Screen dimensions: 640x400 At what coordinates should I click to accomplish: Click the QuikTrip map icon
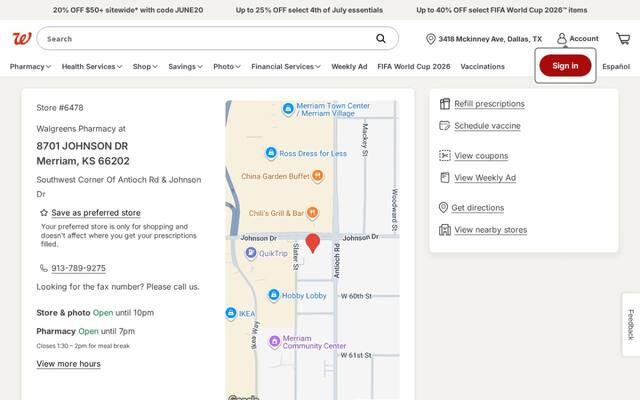coord(251,253)
